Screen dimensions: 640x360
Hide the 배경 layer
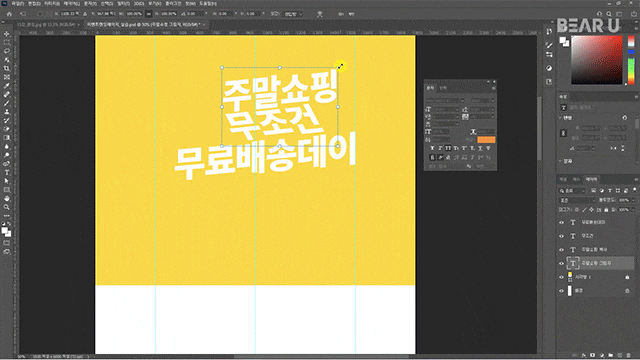561,291
